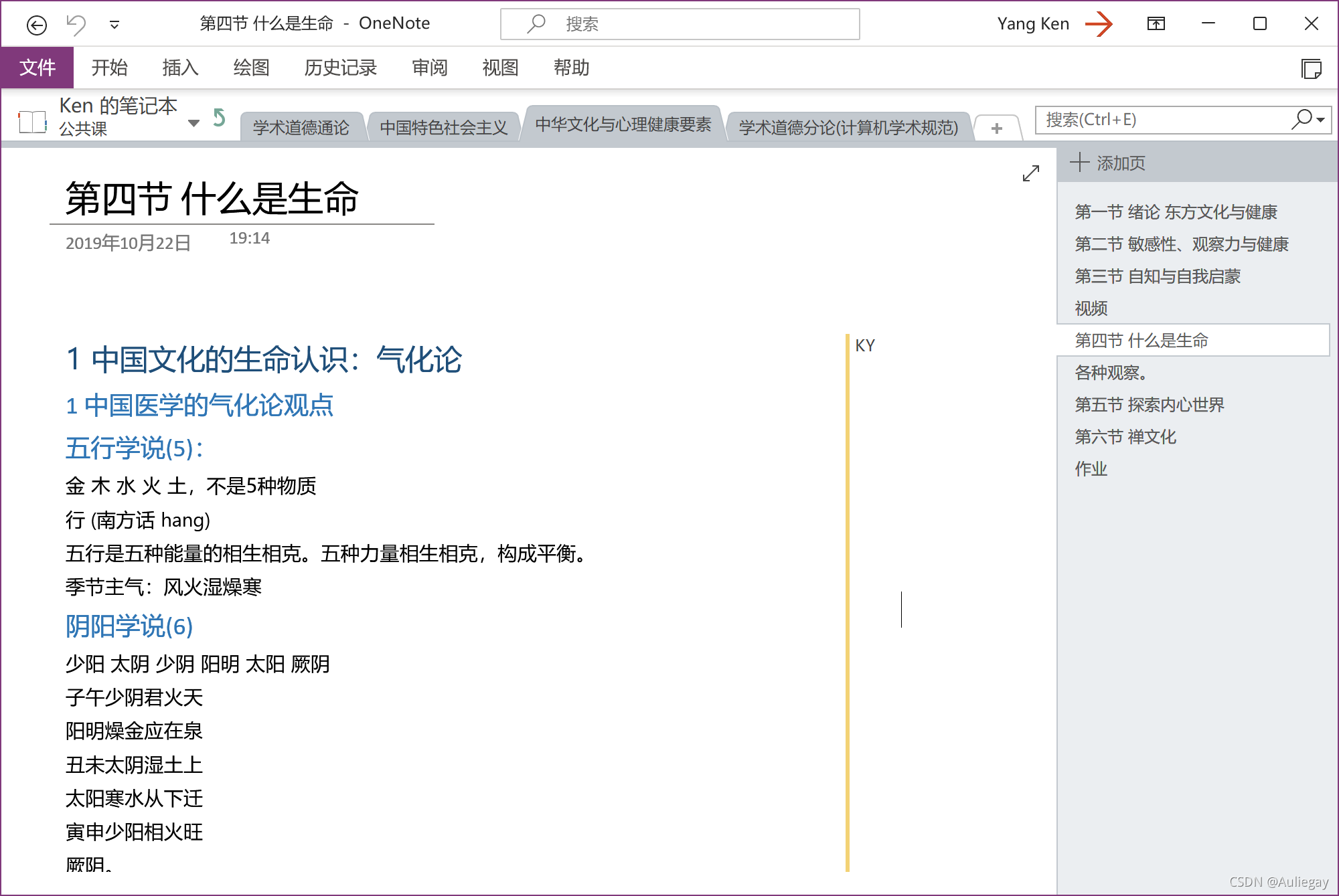The image size is (1339, 896).
Task: Click the page time 19:14
Action: click(249, 238)
